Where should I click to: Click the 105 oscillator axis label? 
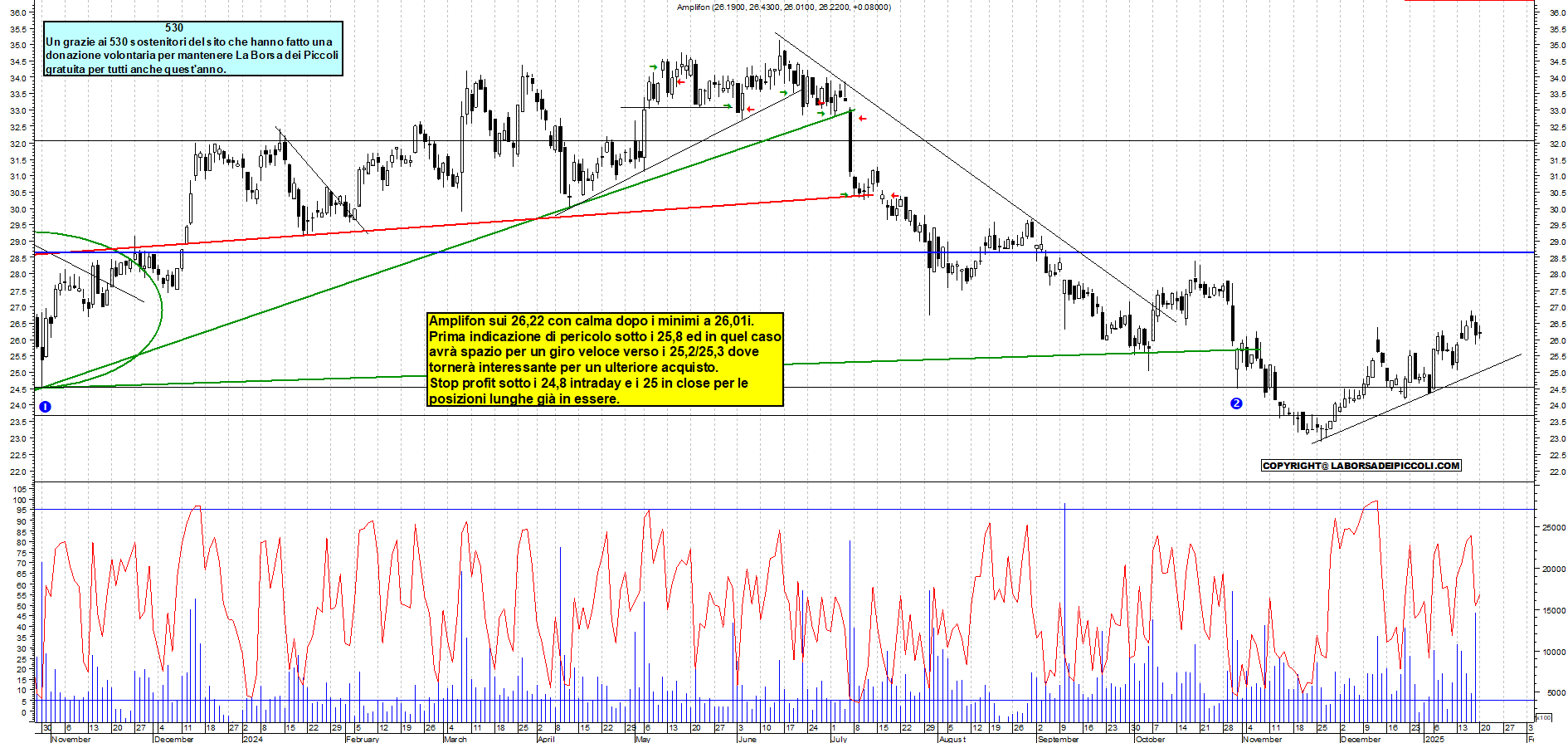coord(21,490)
